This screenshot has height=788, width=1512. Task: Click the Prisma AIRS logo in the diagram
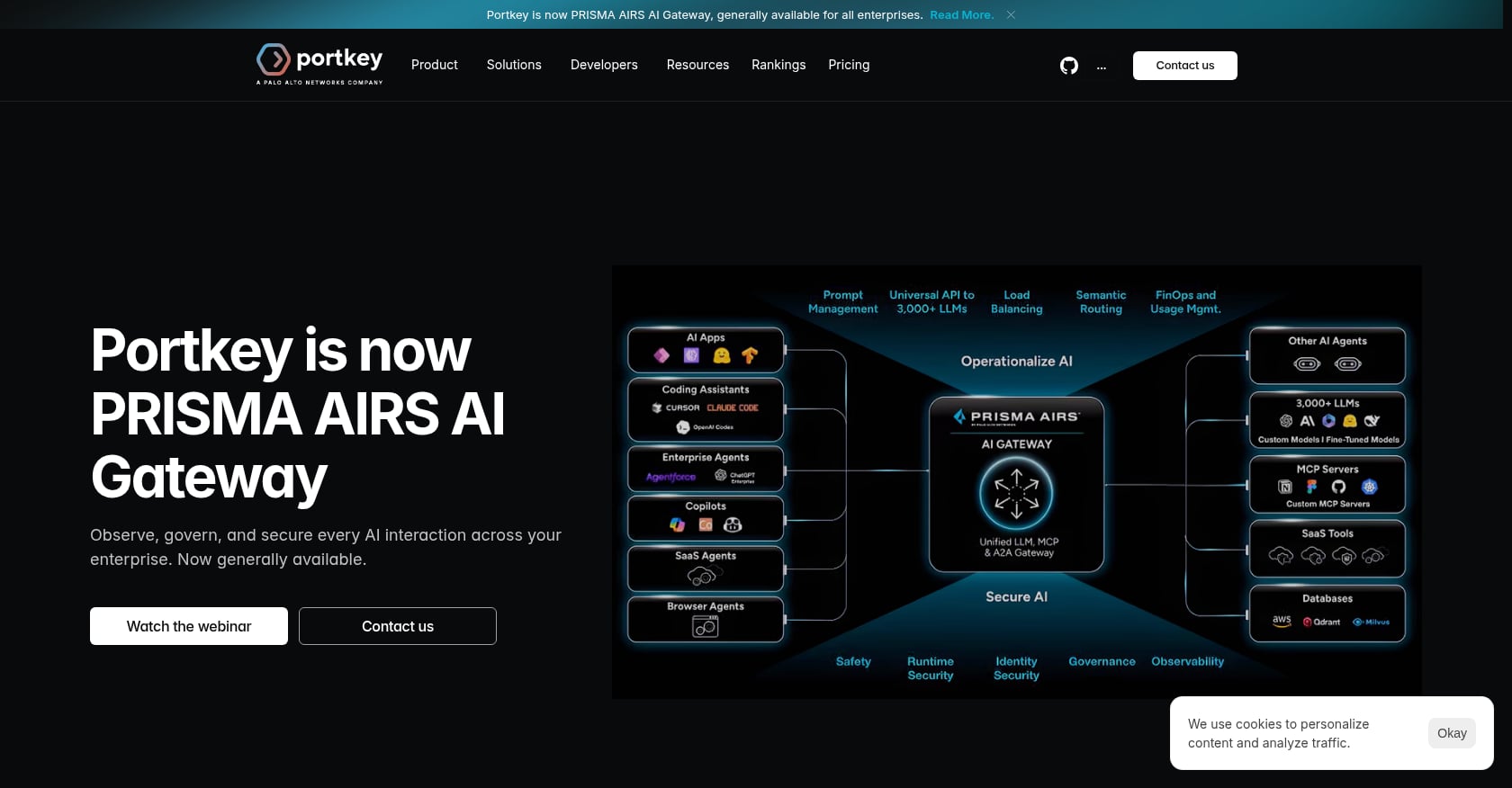(x=1016, y=416)
